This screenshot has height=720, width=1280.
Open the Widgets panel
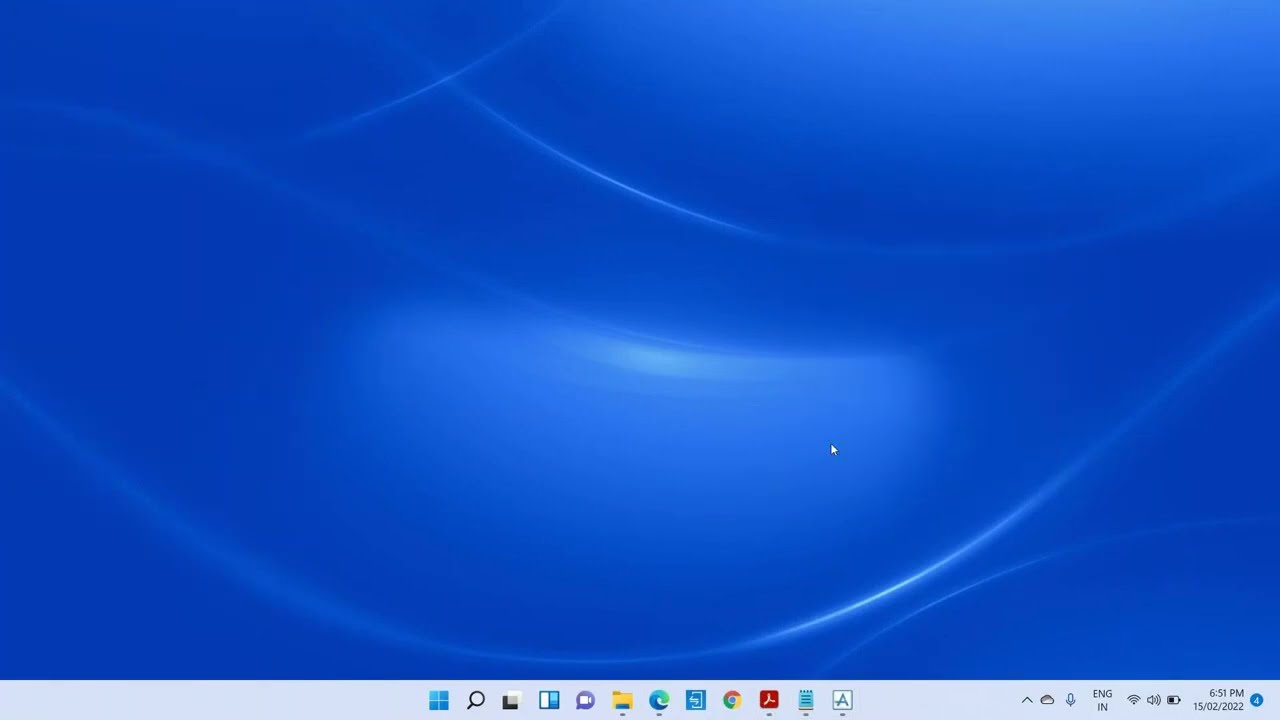pos(549,700)
